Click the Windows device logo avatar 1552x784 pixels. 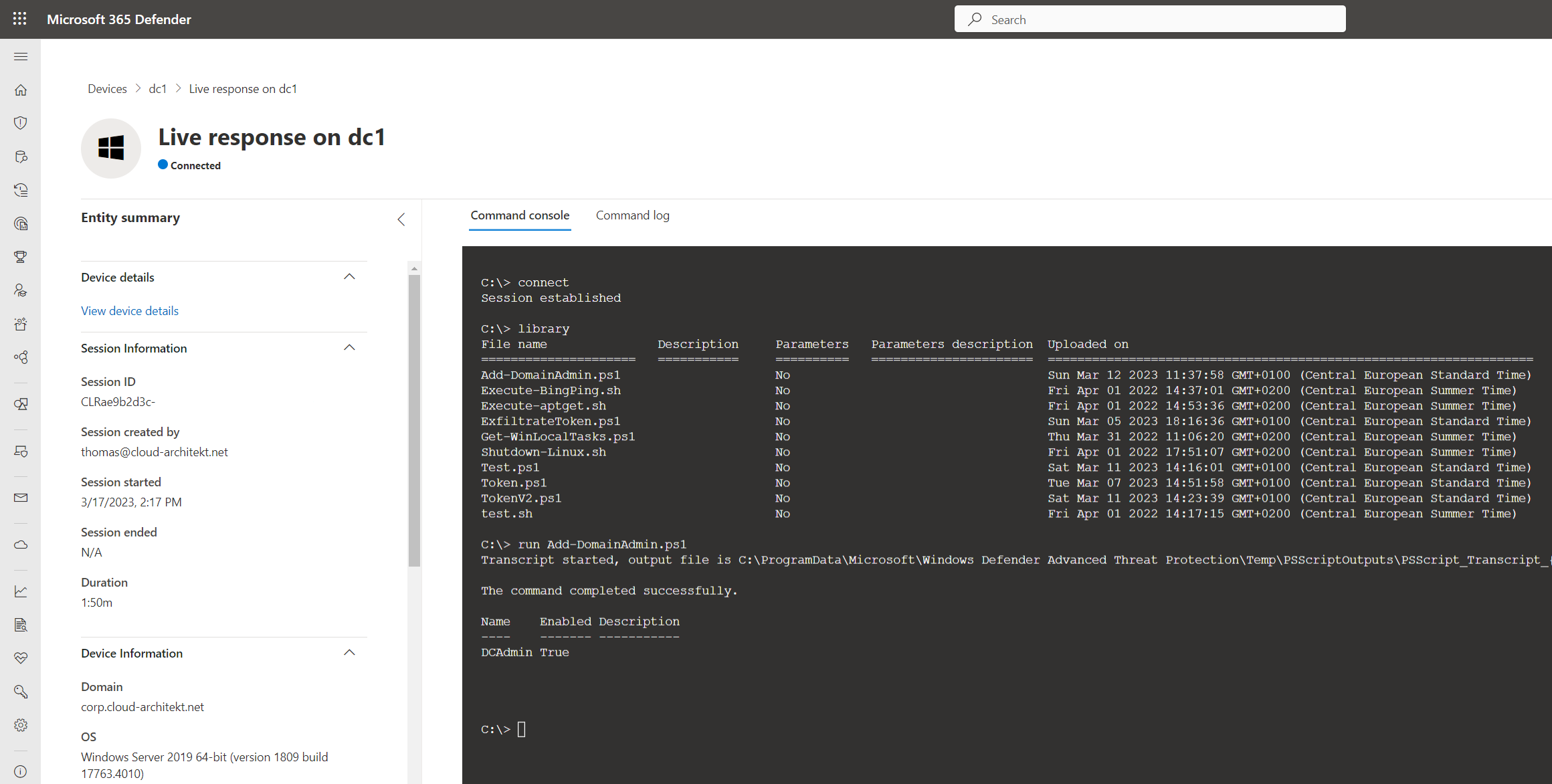tap(111, 148)
